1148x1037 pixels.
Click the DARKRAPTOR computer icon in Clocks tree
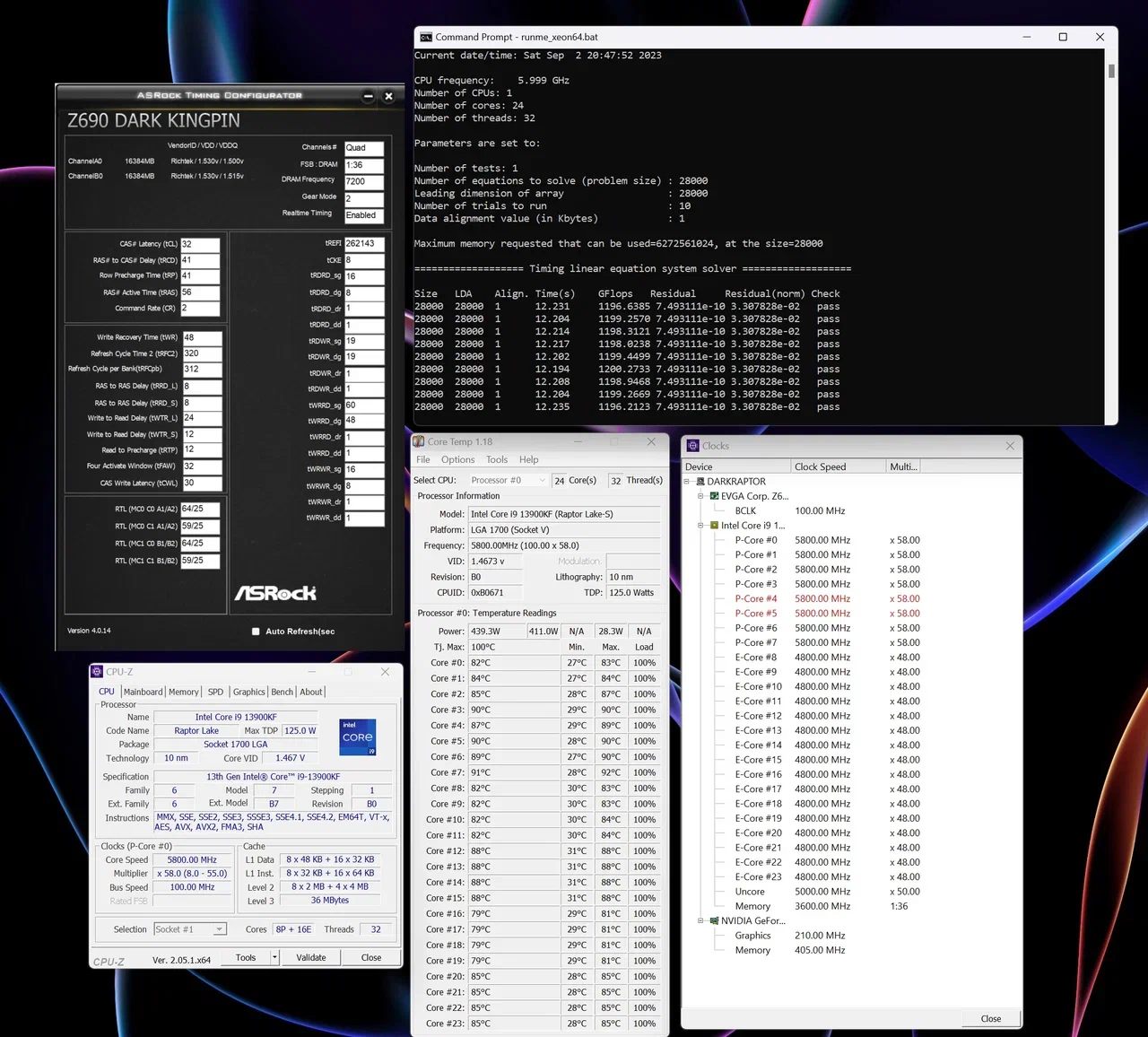pyautogui.click(x=700, y=482)
